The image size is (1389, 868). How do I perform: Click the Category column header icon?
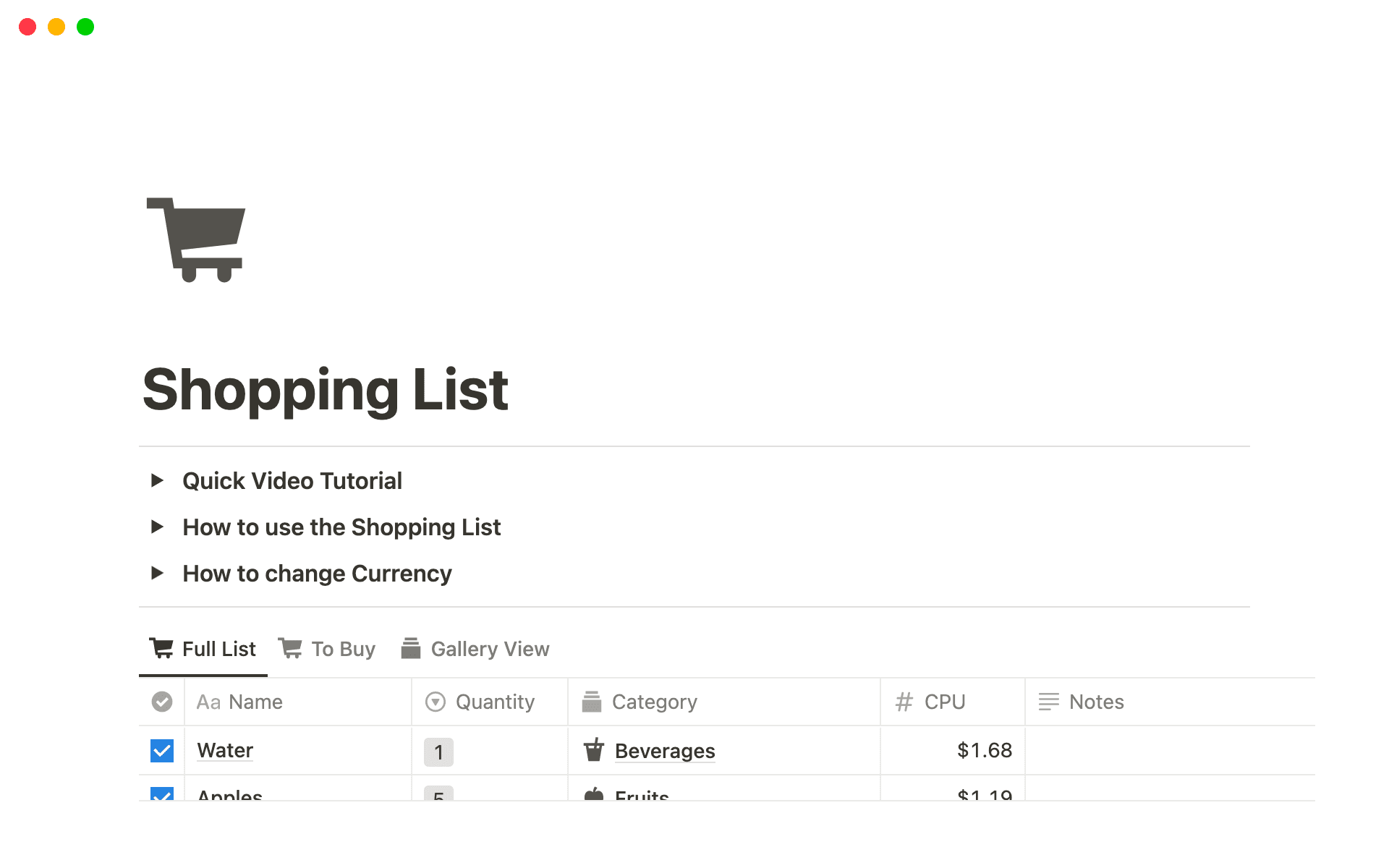pyautogui.click(x=592, y=701)
